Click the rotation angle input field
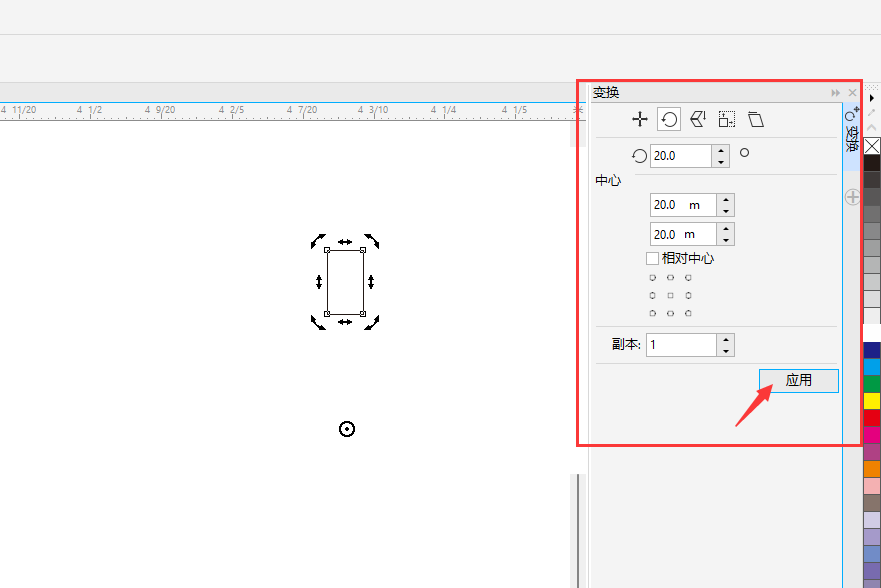 (681, 156)
